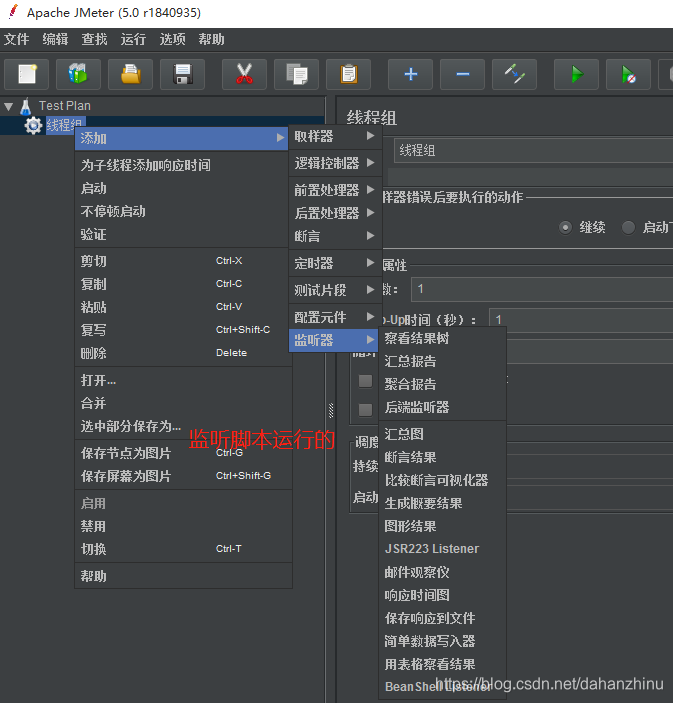Click the Cut scissors icon

coord(244,74)
